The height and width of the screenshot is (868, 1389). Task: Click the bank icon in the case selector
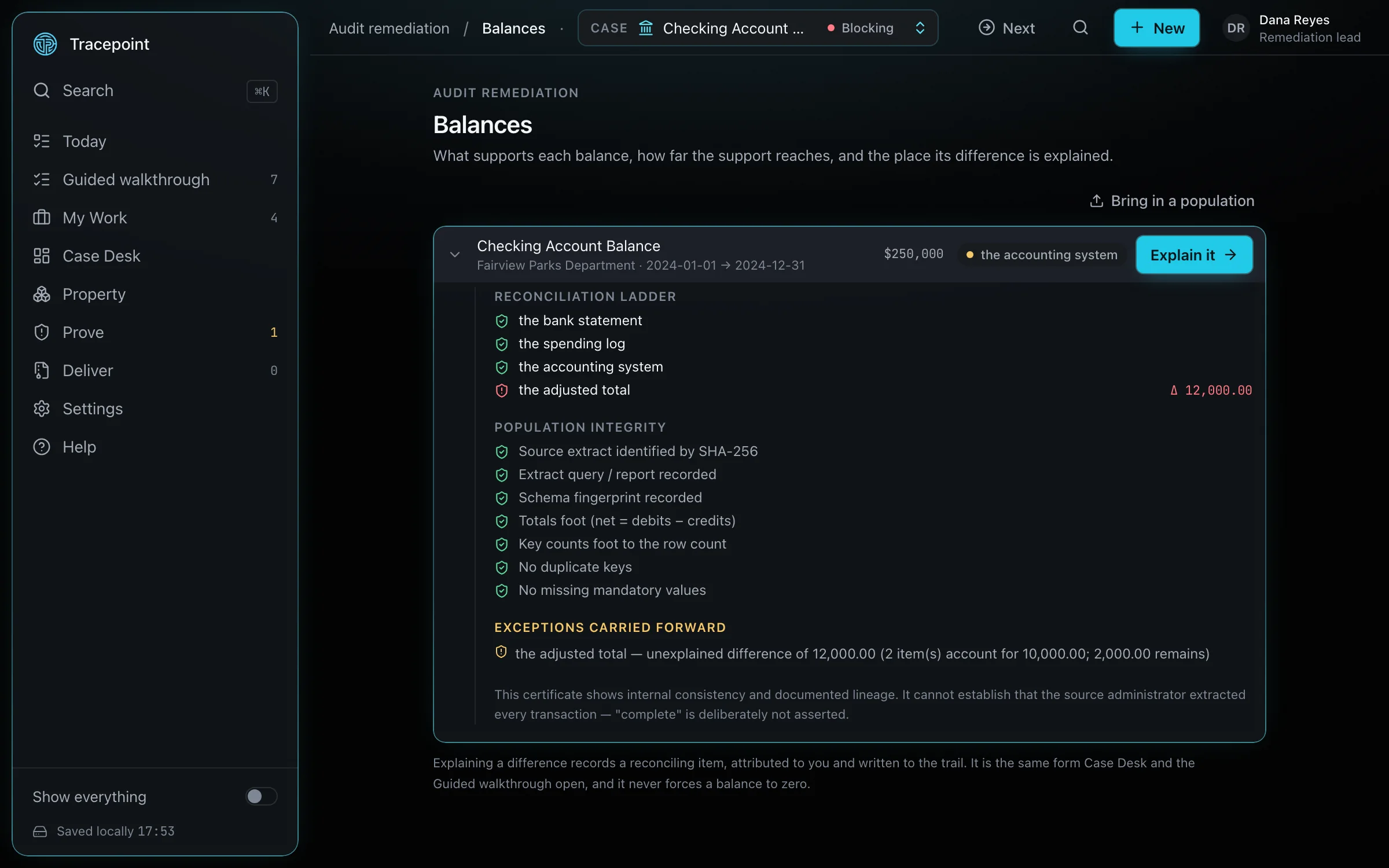click(x=646, y=28)
